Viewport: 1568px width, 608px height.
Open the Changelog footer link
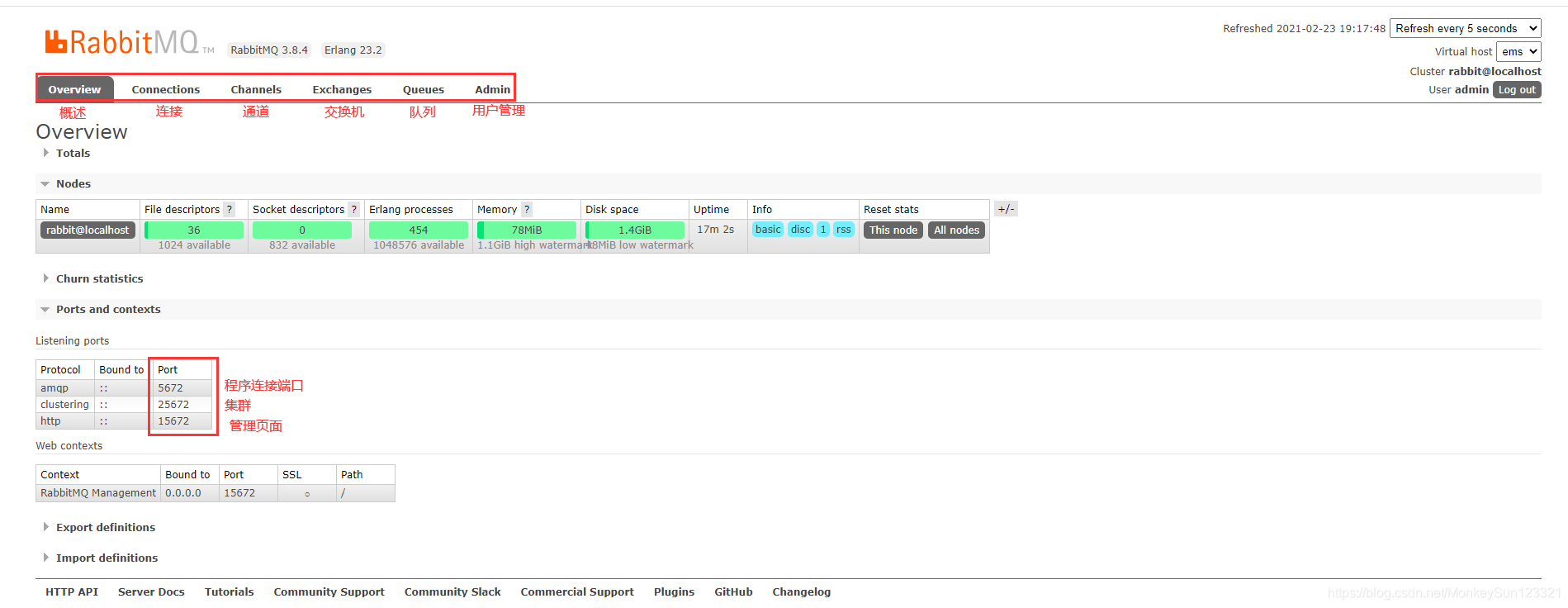pyautogui.click(x=802, y=591)
